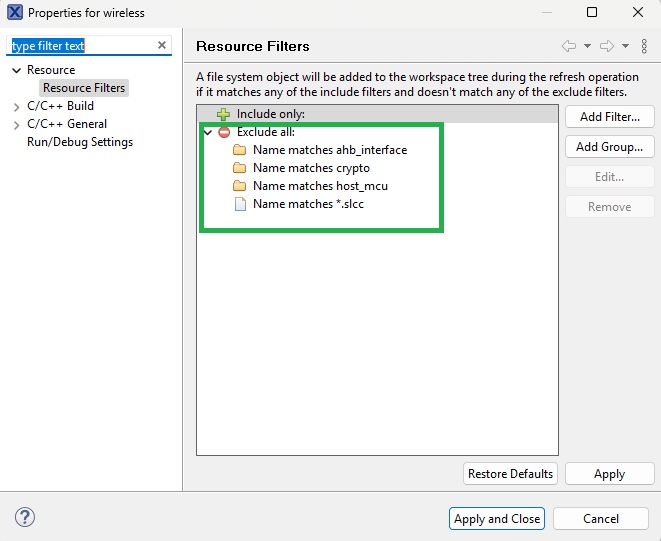Select the ahb_interface folder icon
This screenshot has width=661, height=541.
pos(239,150)
